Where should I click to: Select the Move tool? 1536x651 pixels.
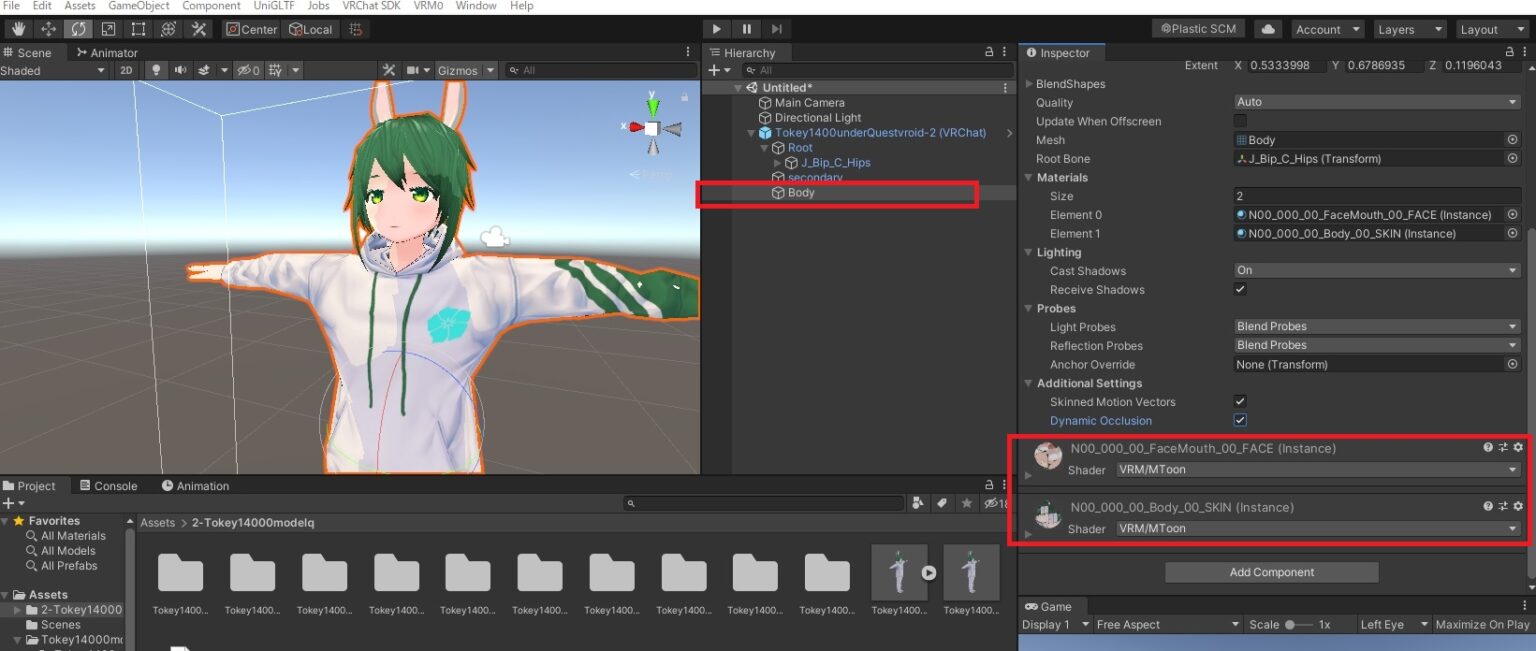47,28
